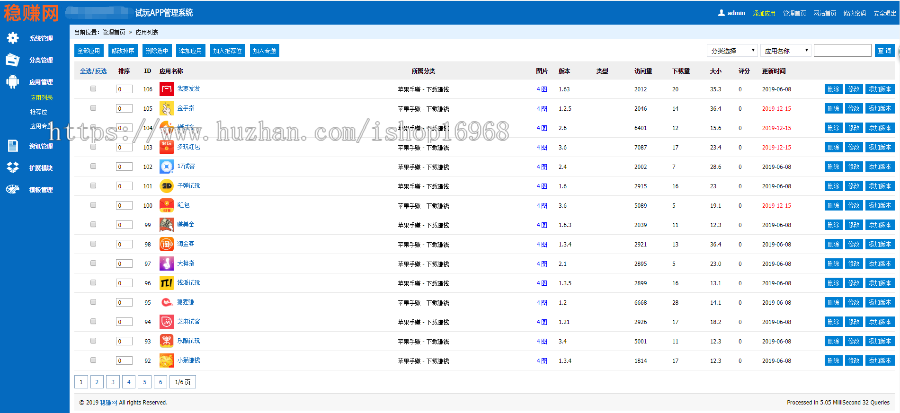Open the 应用名称 search-type dropdown
The height and width of the screenshot is (413, 900).
point(785,50)
